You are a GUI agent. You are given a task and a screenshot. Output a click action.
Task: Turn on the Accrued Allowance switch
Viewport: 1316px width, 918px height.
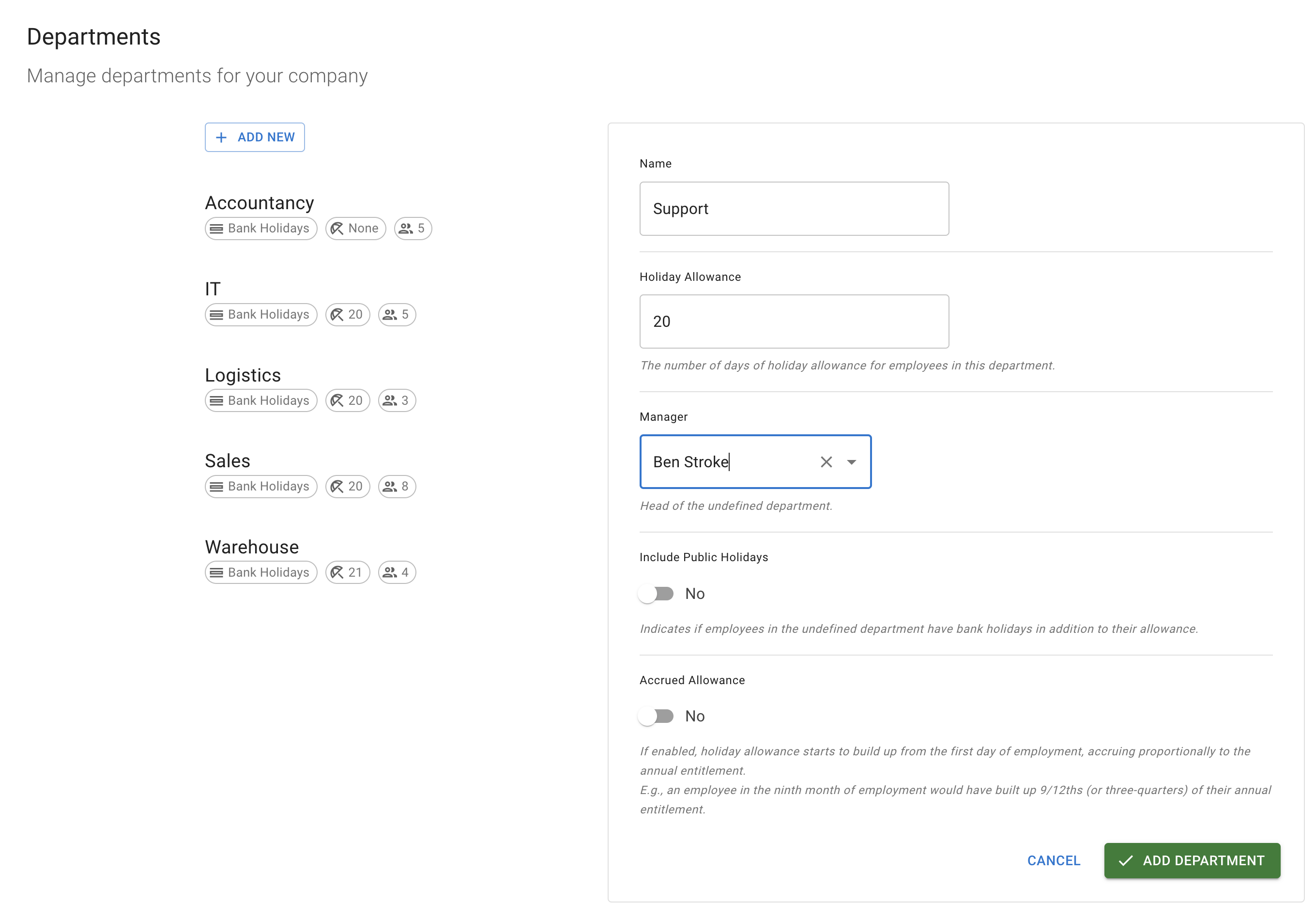point(657,716)
